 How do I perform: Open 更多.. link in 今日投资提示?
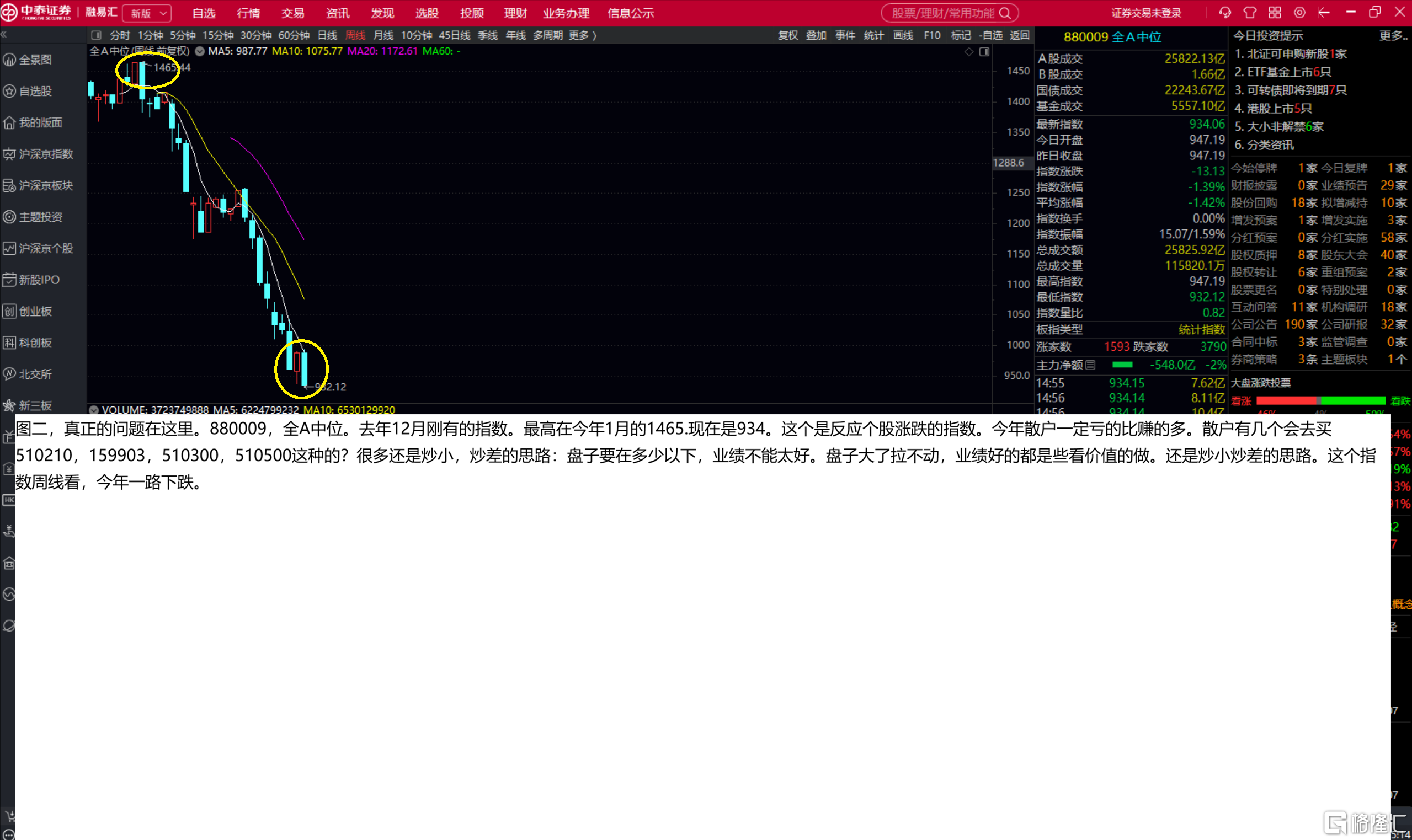click(1393, 36)
